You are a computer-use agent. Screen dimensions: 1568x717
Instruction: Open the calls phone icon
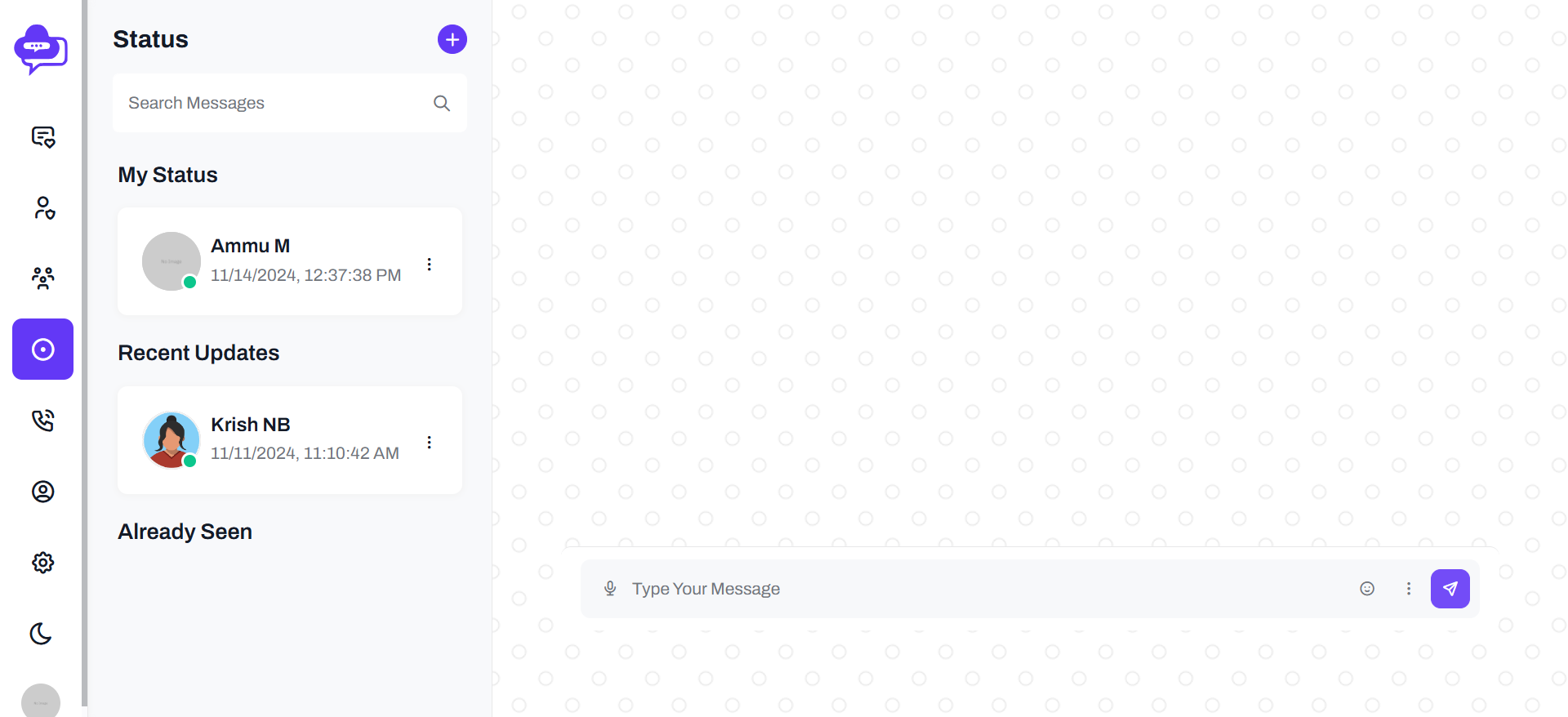coord(42,421)
